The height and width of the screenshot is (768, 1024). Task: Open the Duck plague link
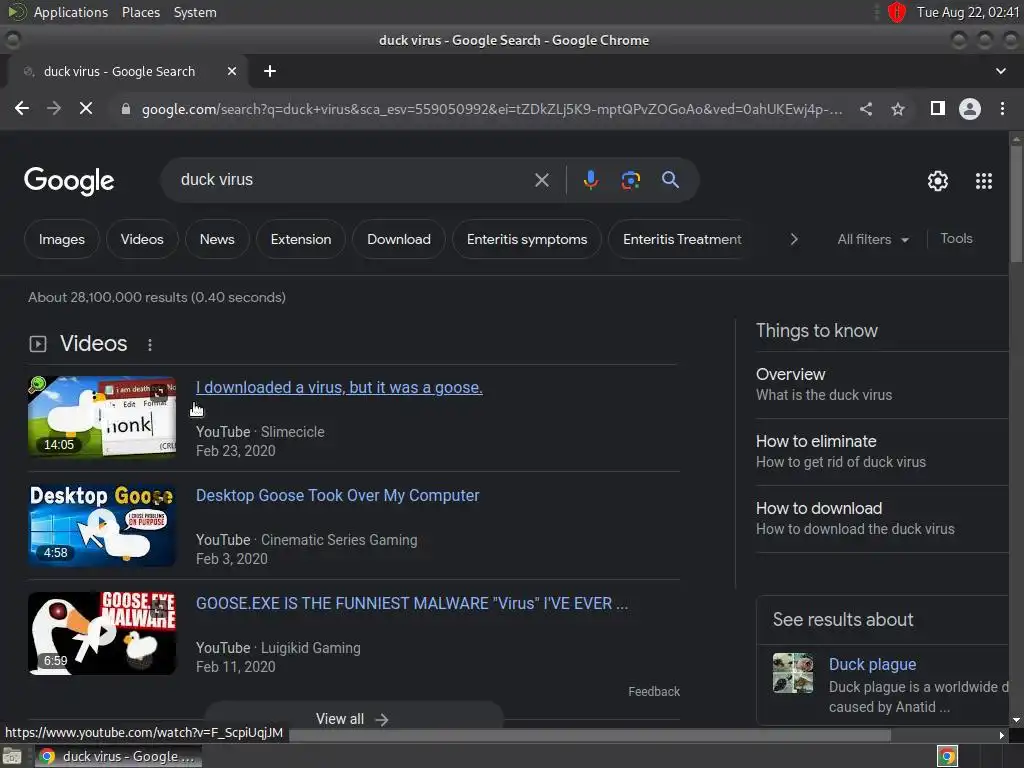point(872,664)
